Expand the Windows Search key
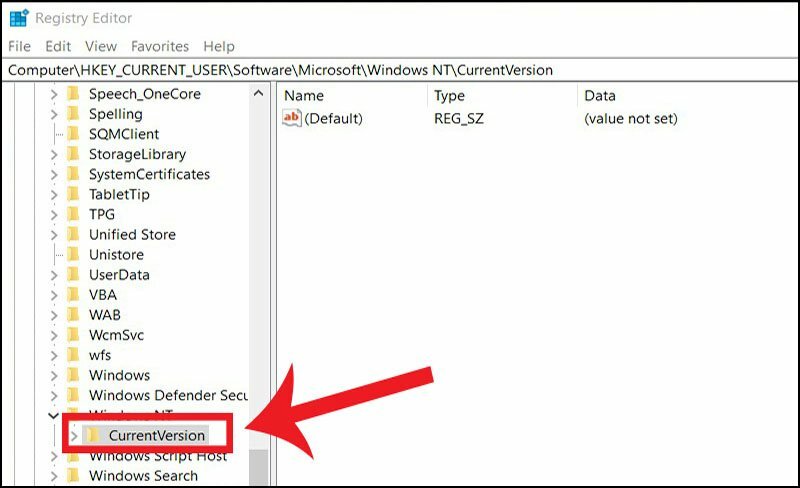Screen dimensions: 800x488 pos(54,476)
